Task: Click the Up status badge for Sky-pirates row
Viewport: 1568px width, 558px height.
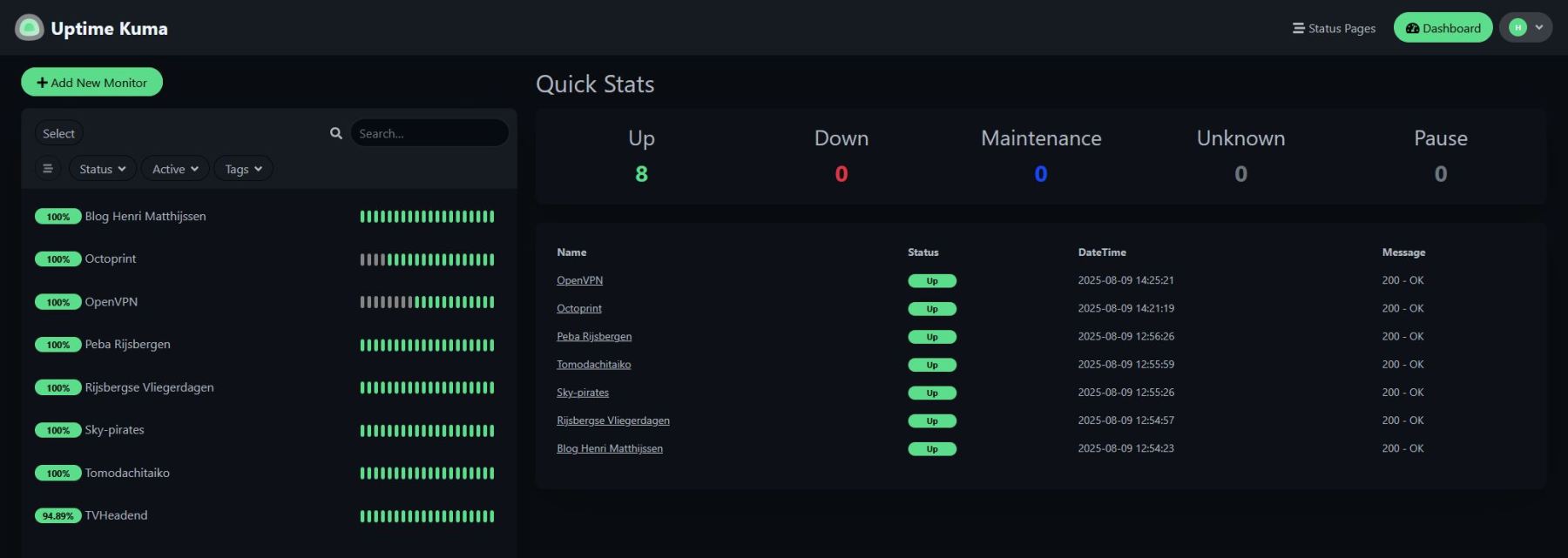Action: (931, 393)
